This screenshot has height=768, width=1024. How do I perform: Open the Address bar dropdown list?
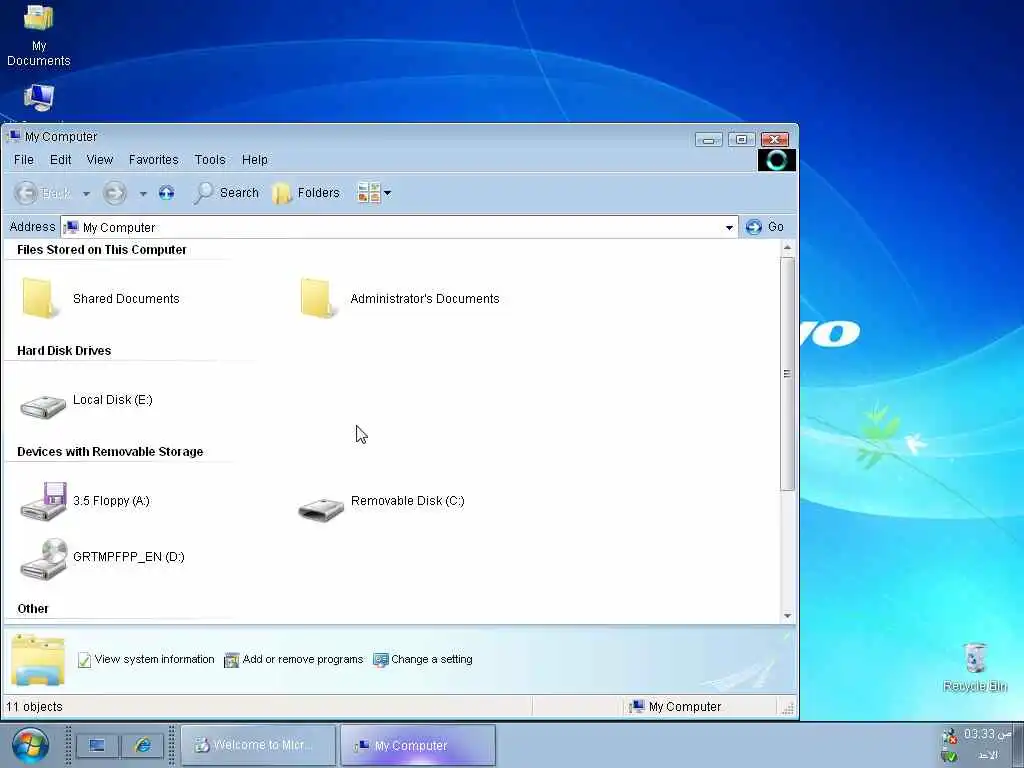729,227
